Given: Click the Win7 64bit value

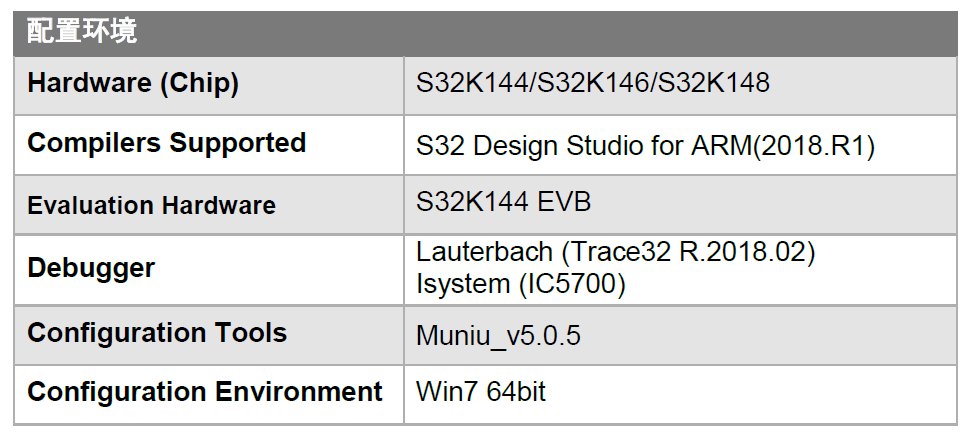Looking at the screenshot, I should click(481, 393).
